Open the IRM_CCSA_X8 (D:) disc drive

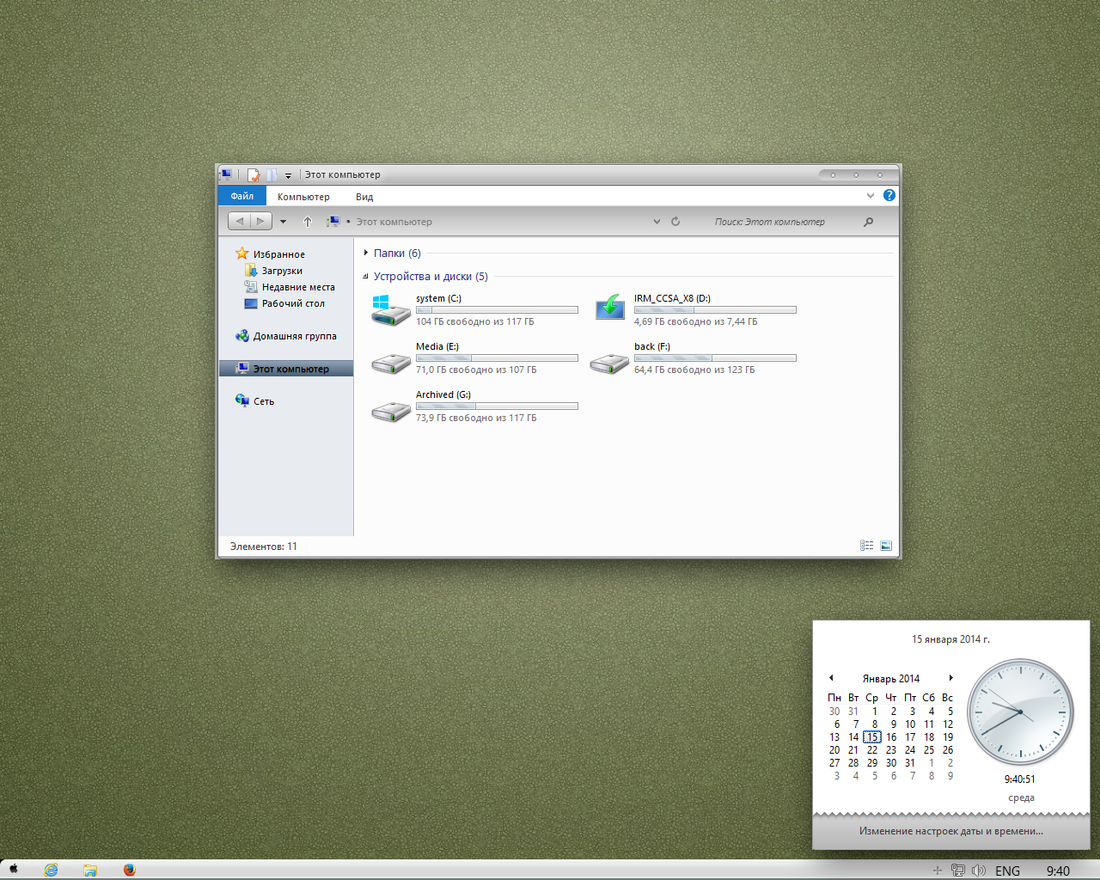click(x=695, y=310)
